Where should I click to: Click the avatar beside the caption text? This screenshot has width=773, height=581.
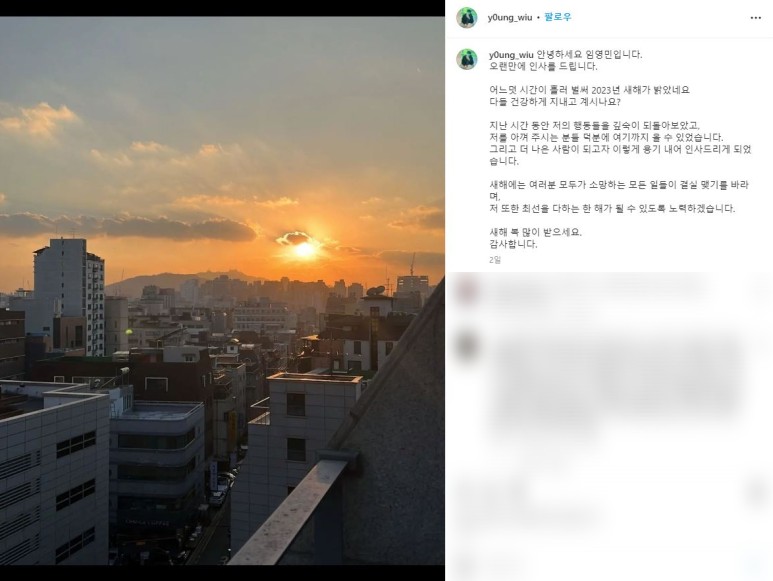click(466, 59)
